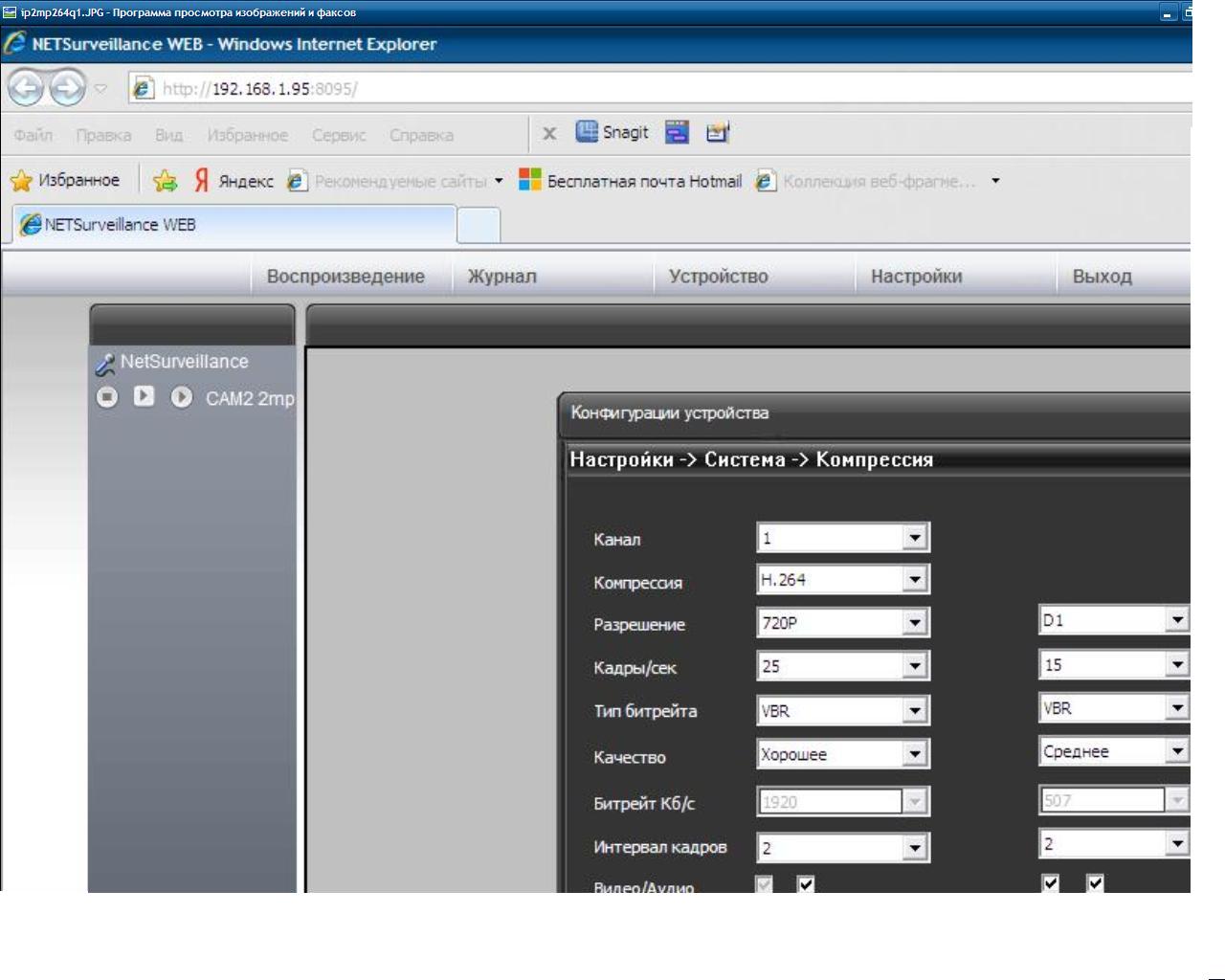
Task: Toggle extra stream video checkbox in Видео/Аудио row
Action: pos(1051,882)
